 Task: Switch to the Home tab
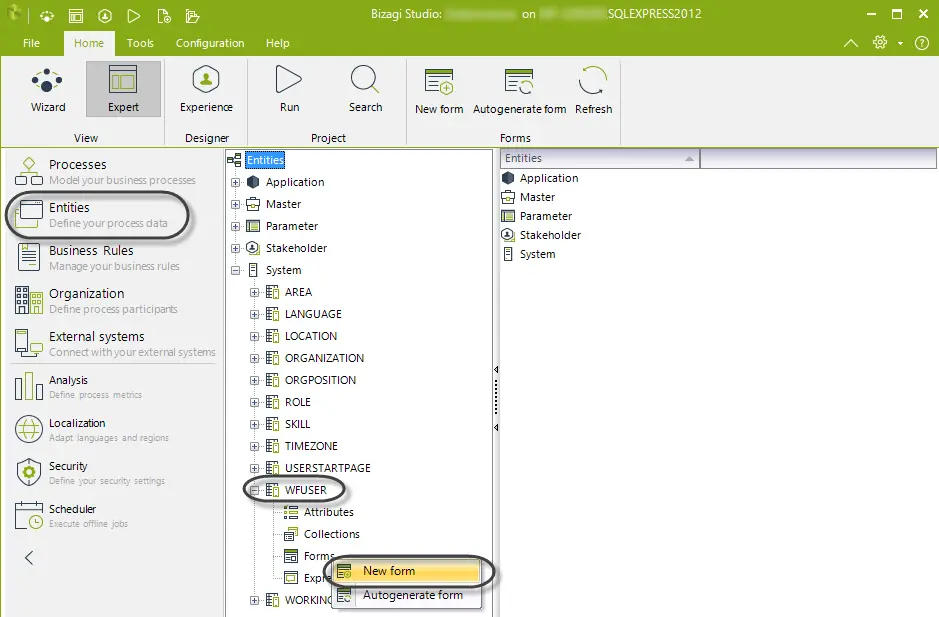click(89, 43)
